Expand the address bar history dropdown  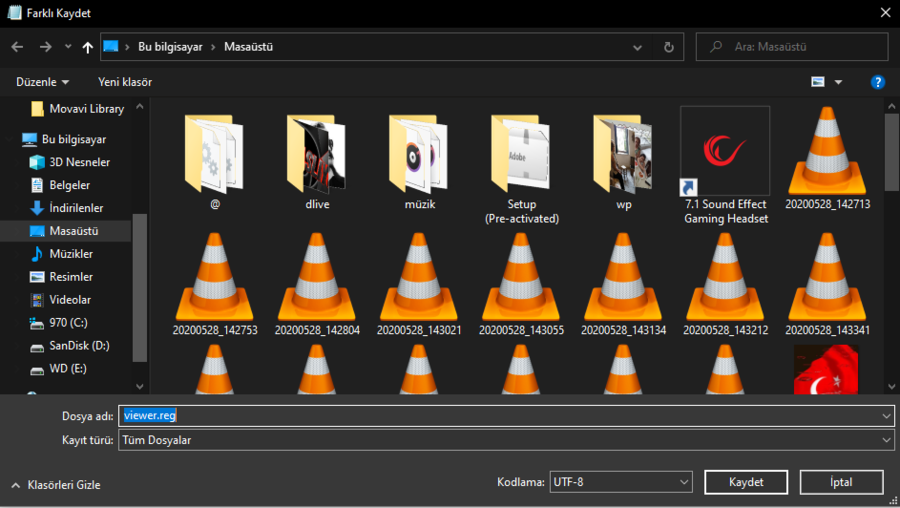point(637,47)
